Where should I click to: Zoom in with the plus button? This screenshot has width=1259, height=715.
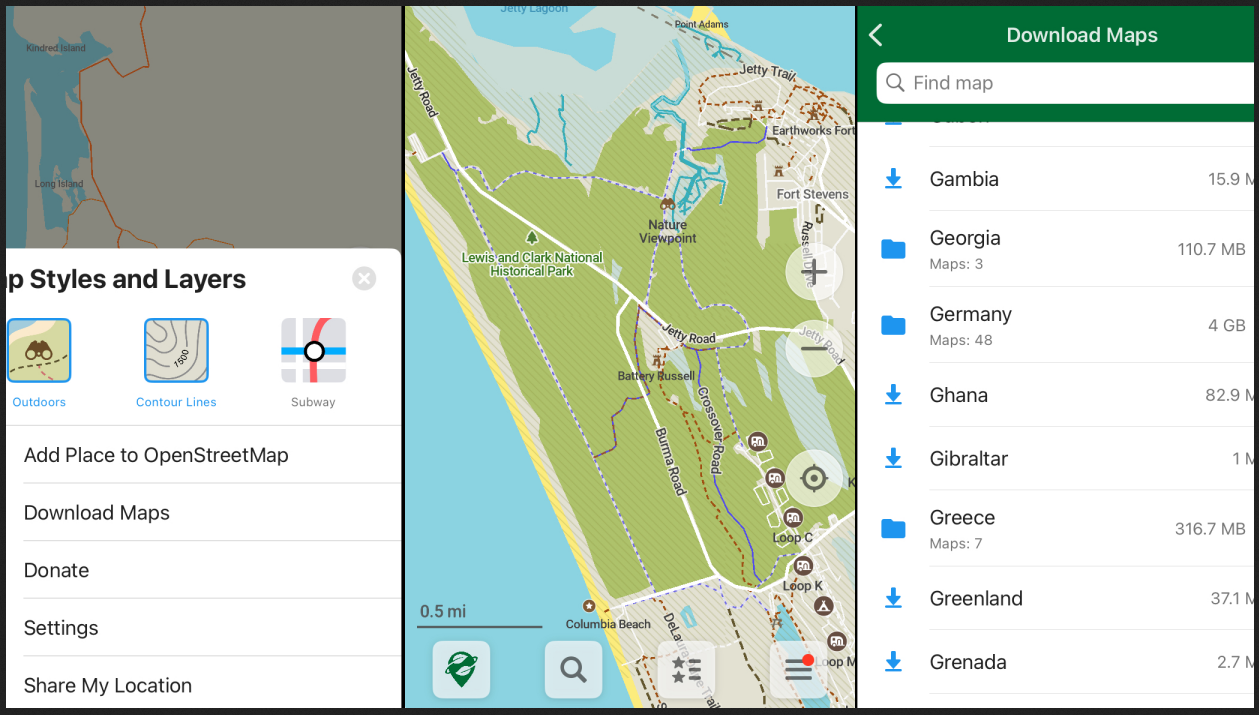tap(814, 272)
